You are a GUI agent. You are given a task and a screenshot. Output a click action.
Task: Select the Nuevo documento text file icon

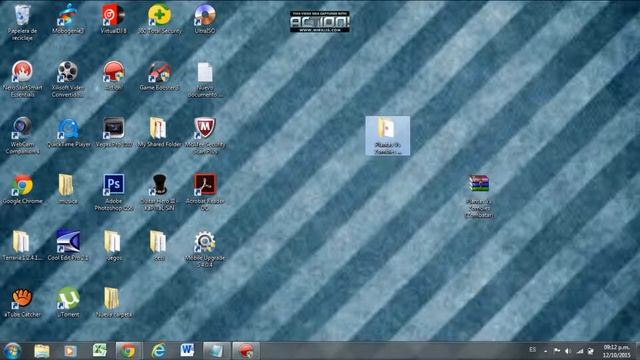pos(205,79)
